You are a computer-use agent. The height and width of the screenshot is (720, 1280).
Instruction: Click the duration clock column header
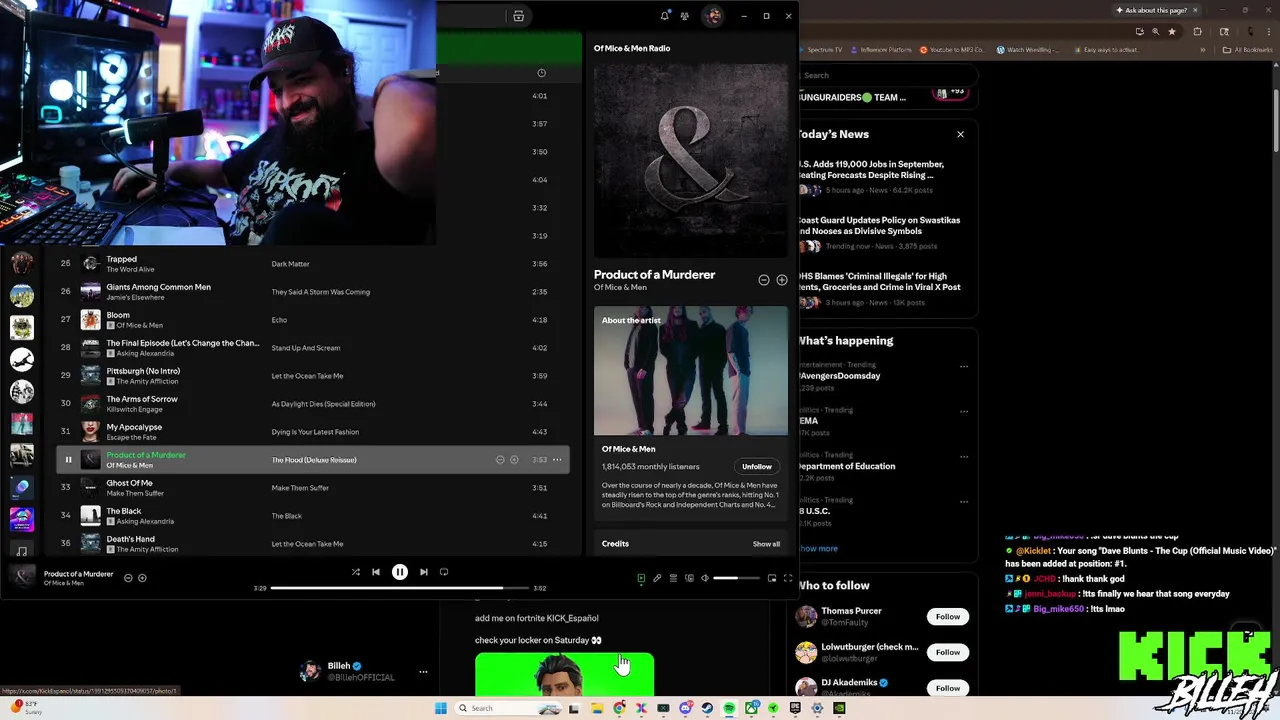pos(541,73)
